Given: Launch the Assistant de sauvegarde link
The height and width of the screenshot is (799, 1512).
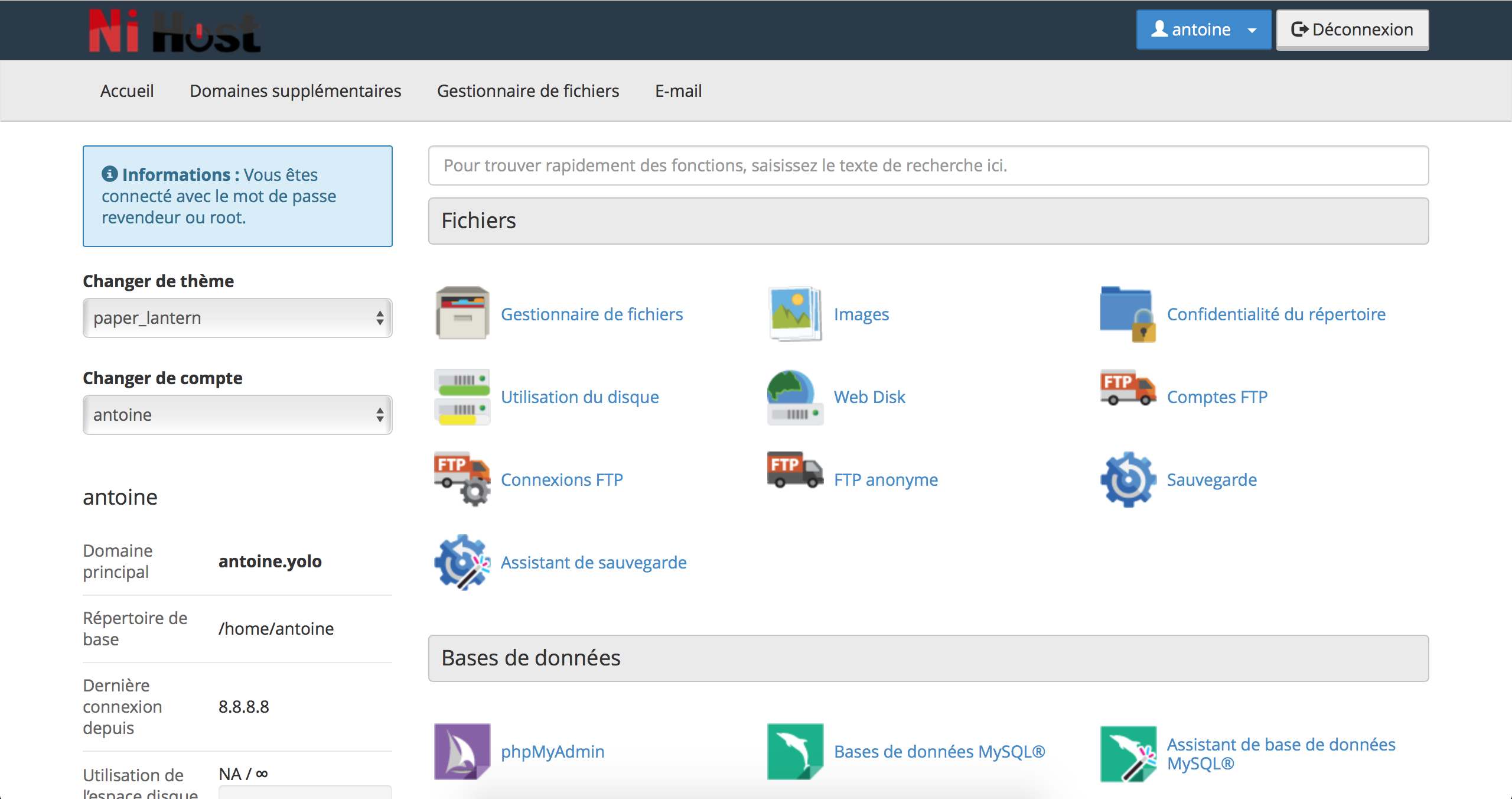Looking at the screenshot, I should [x=594, y=563].
